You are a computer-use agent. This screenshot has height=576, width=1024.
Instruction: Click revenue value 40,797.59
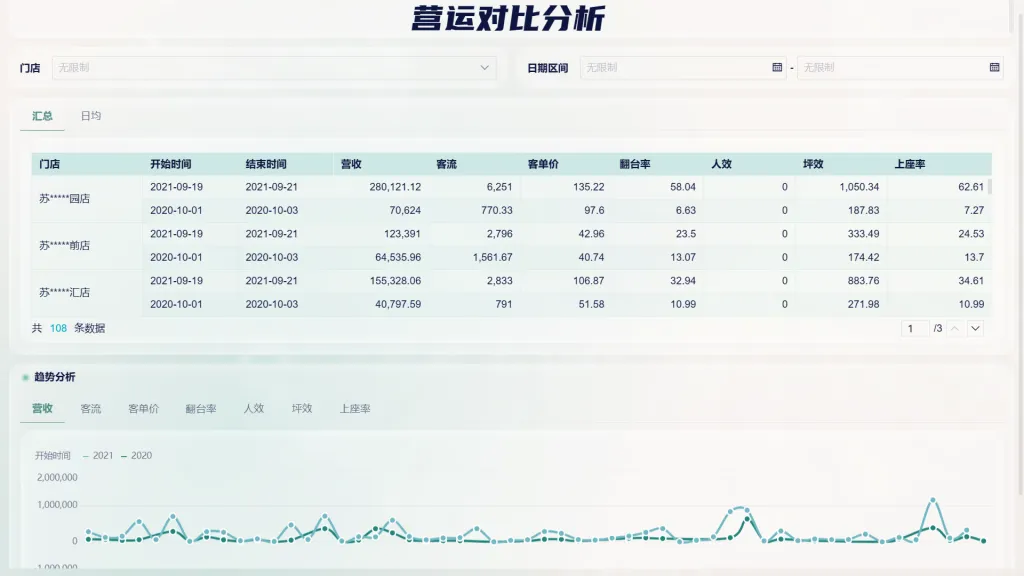click(398, 304)
